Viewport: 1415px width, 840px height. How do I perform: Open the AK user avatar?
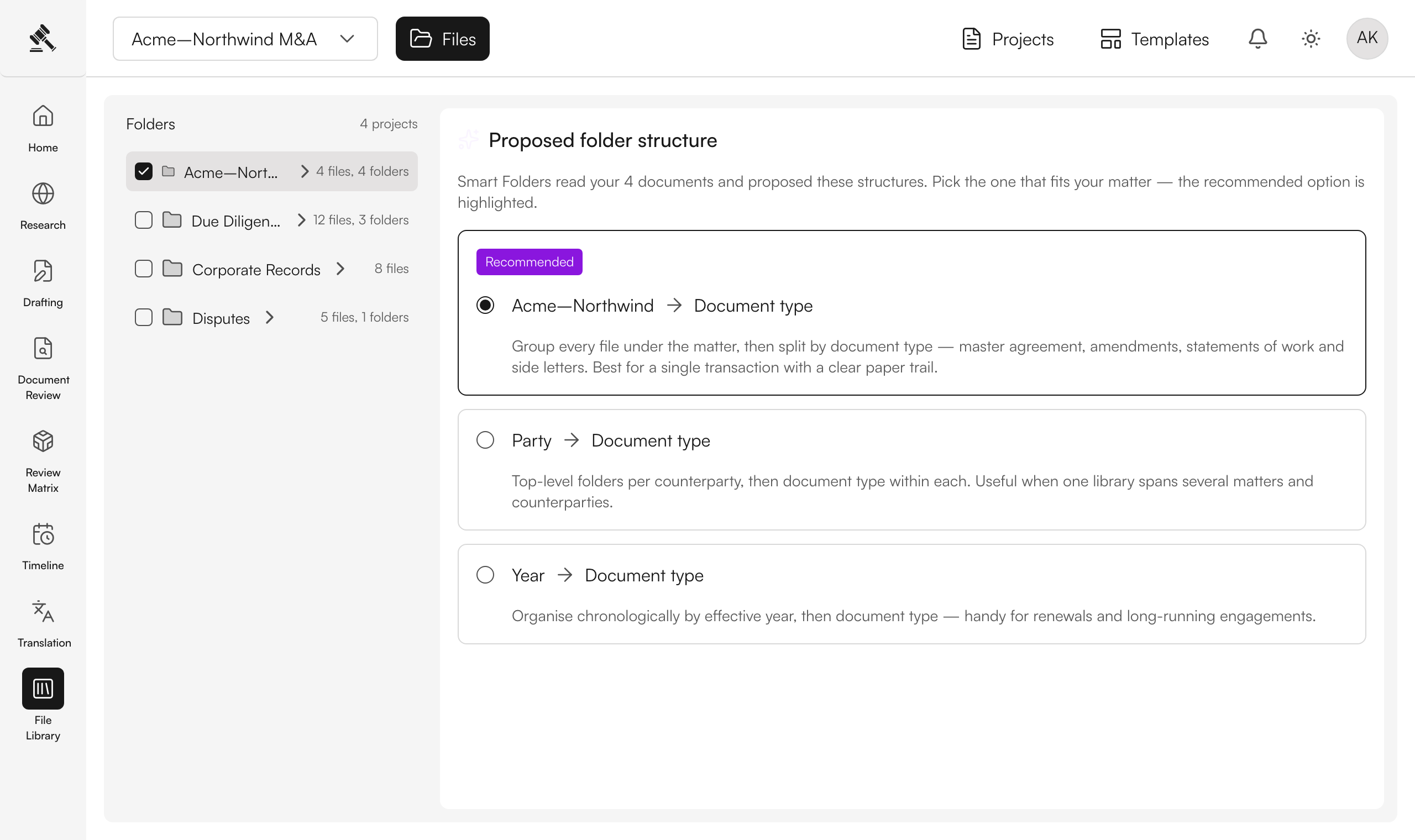[1367, 38]
